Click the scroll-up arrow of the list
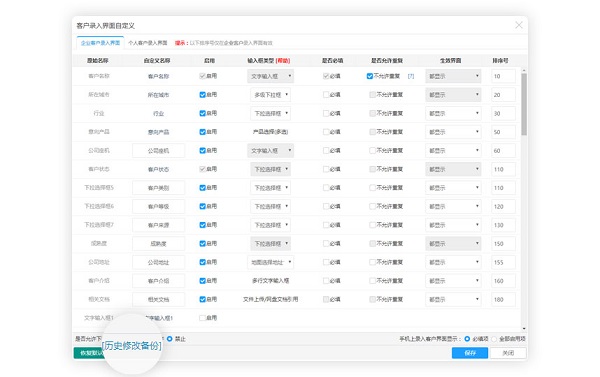The width and height of the screenshot is (600, 377). pos(524,71)
